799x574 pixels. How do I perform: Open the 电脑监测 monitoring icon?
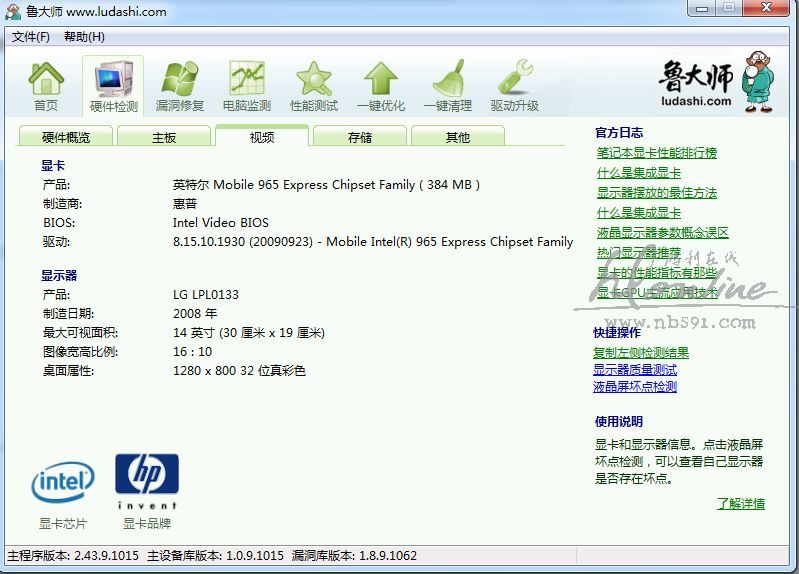(247, 86)
